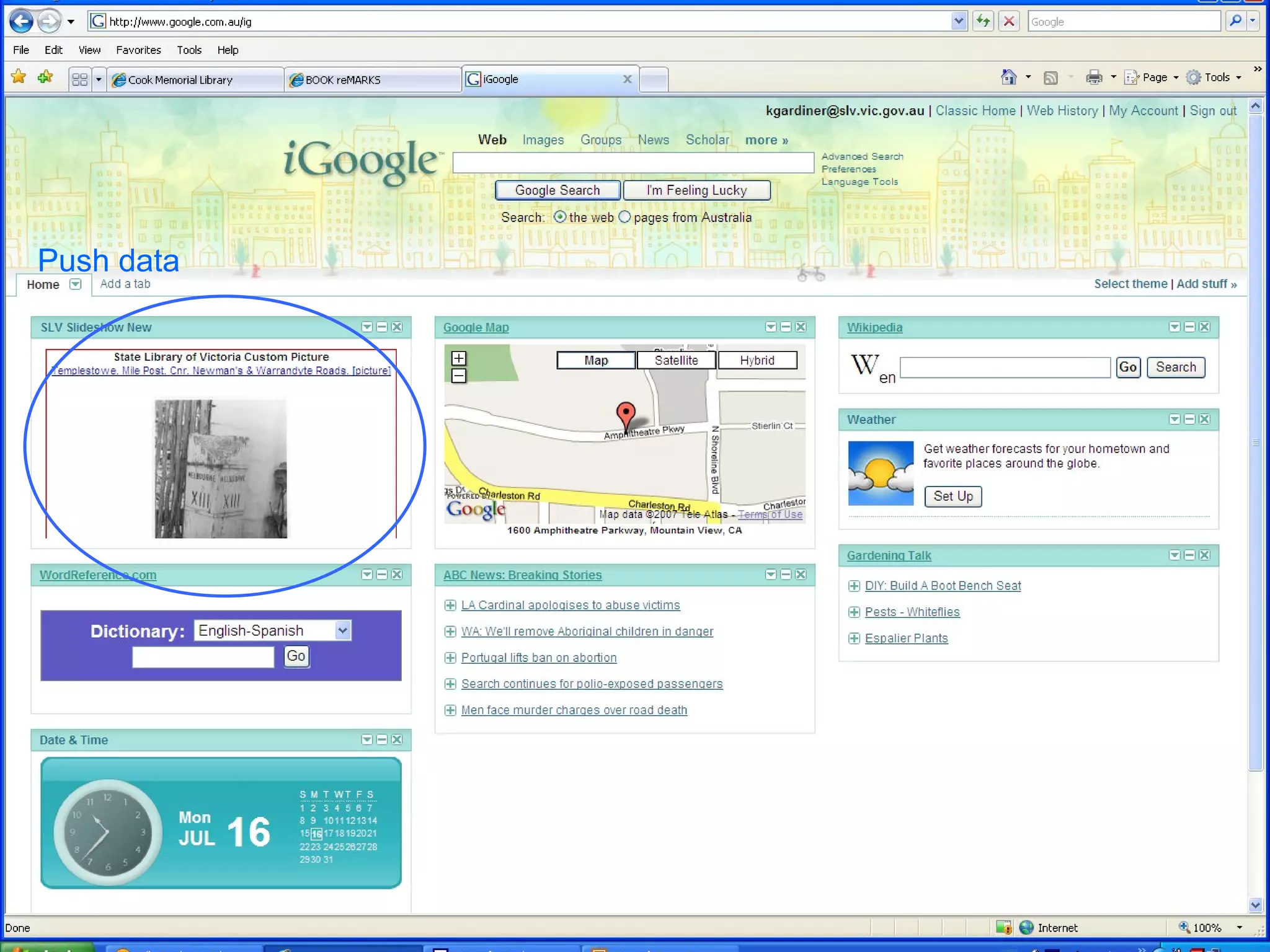Click the printer icon in toolbar
This screenshot has width=1270, height=952.
tap(1094, 77)
